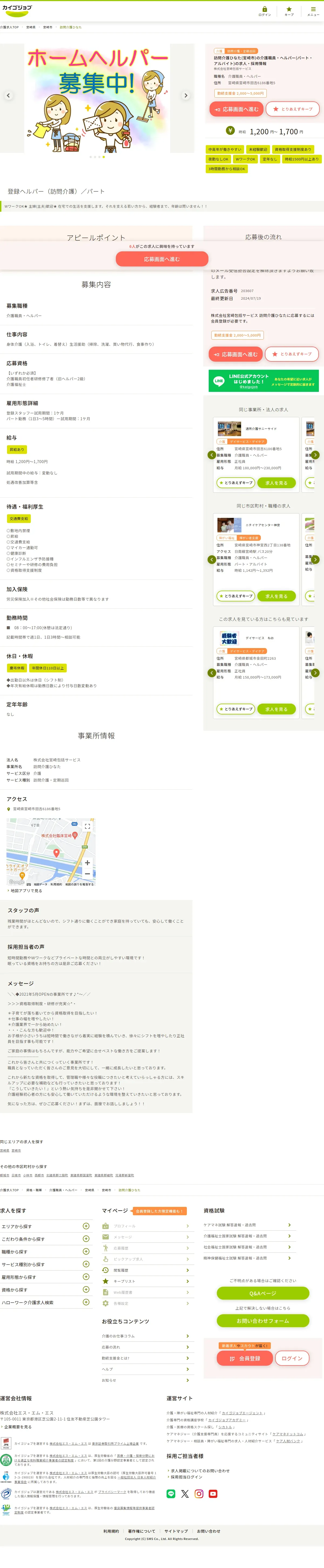
Task: Click the red location pin on map
Action: click(57, 853)
